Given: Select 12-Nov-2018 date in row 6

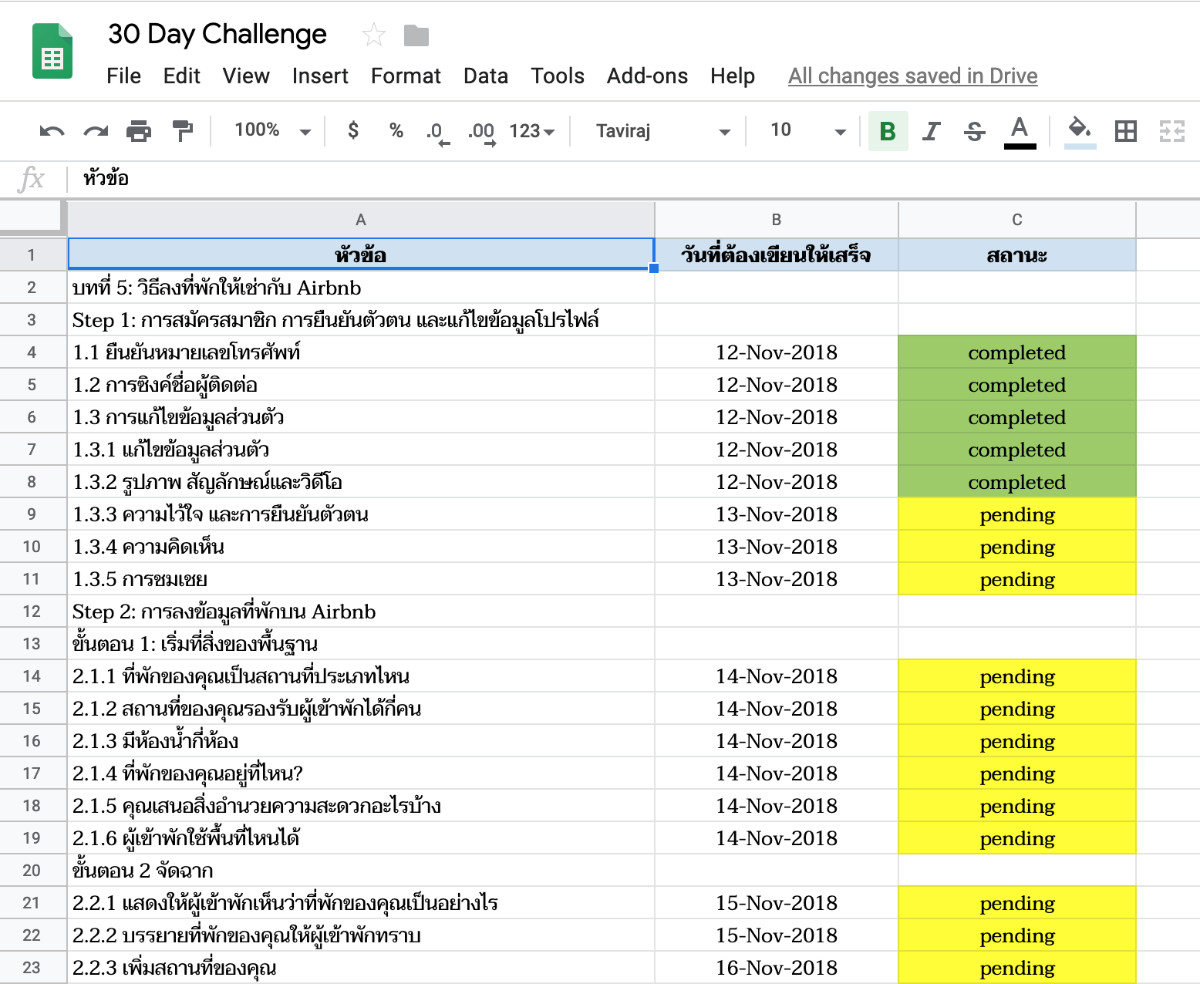Looking at the screenshot, I should [x=776, y=417].
